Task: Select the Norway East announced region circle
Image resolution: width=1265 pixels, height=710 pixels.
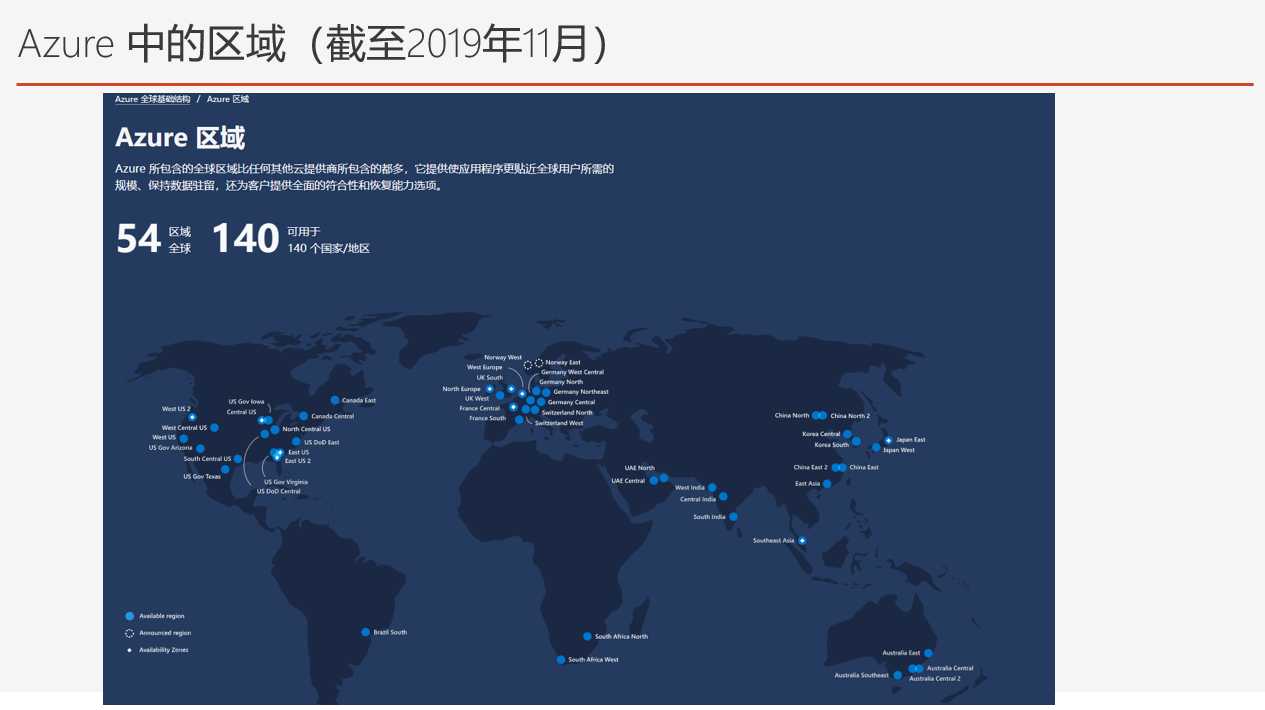Action: click(x=539, y=363)
